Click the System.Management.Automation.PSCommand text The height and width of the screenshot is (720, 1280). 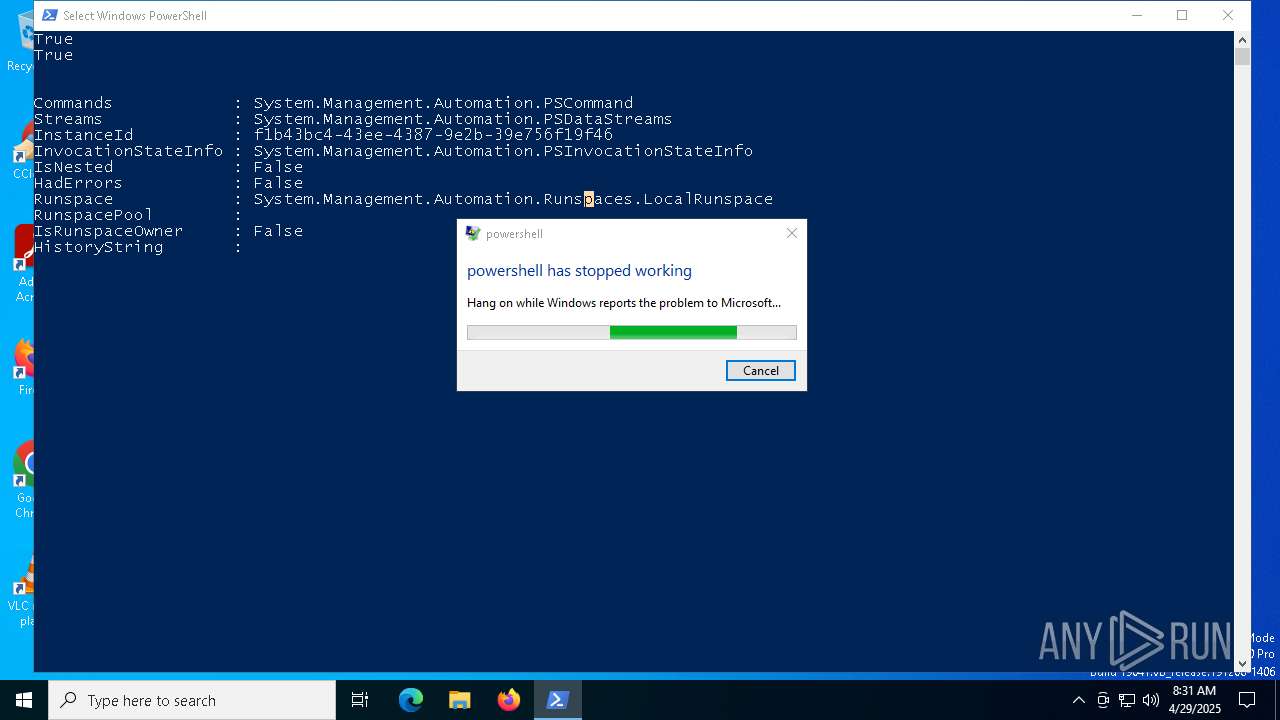[x=443, y=103]
